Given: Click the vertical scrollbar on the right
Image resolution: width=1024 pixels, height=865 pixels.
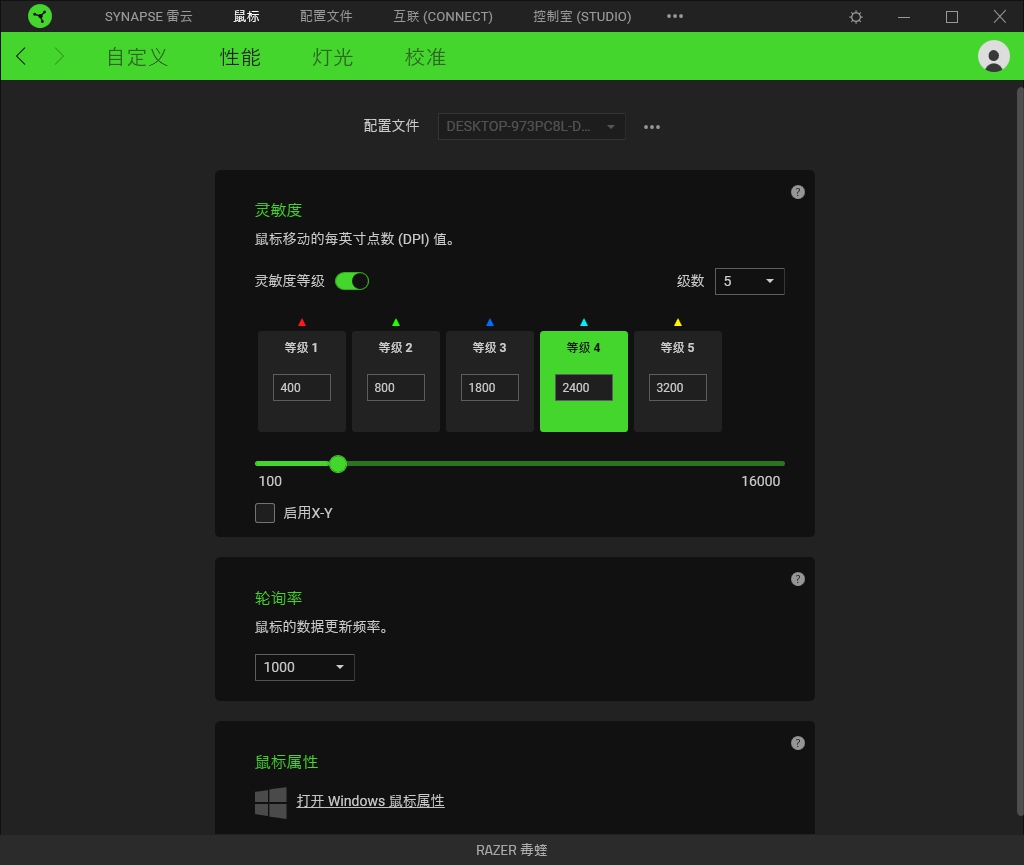Looking at the screenshot, I should [x=1019, y=450].
